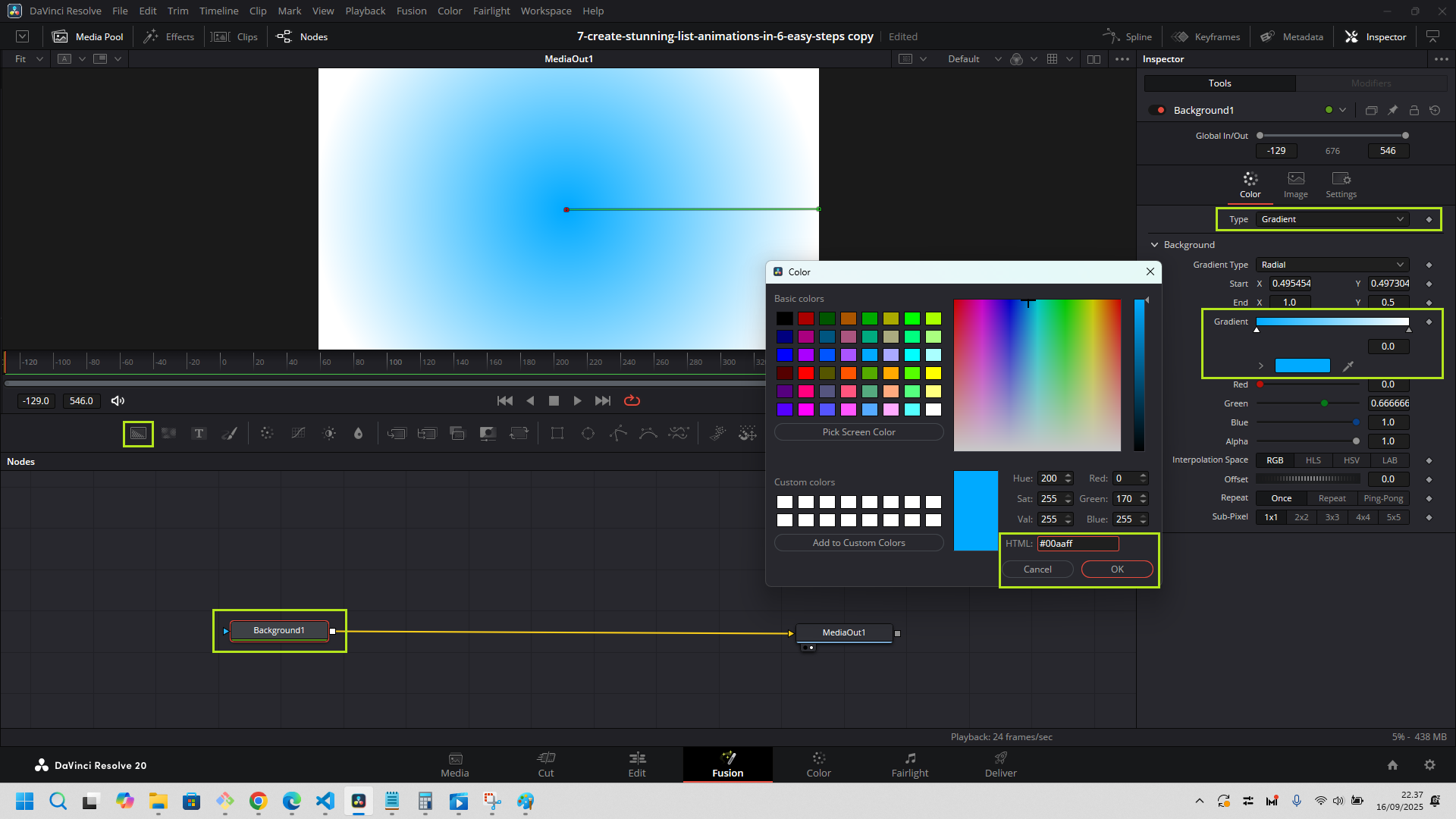
Task: Add an Ellipse mask tool
Action: click(x=588, y=434)
